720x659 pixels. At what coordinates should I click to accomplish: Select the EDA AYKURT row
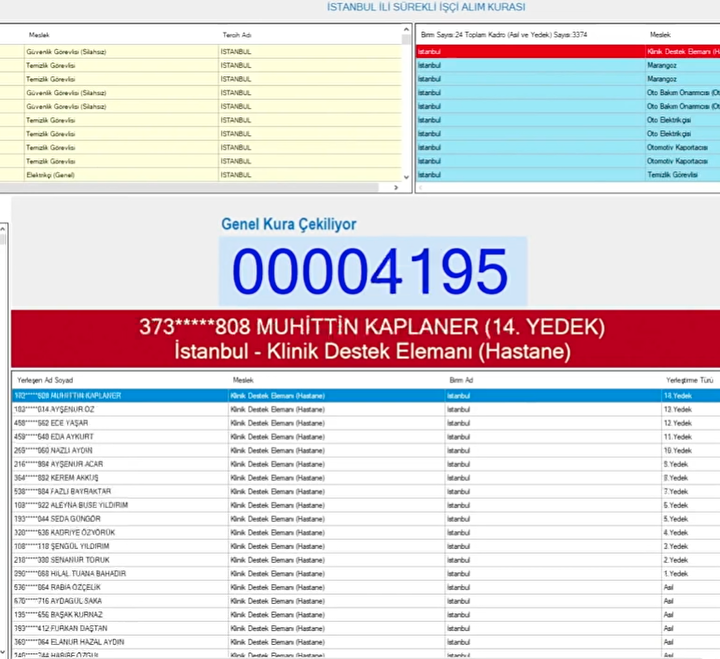click(x=366, y=437)
